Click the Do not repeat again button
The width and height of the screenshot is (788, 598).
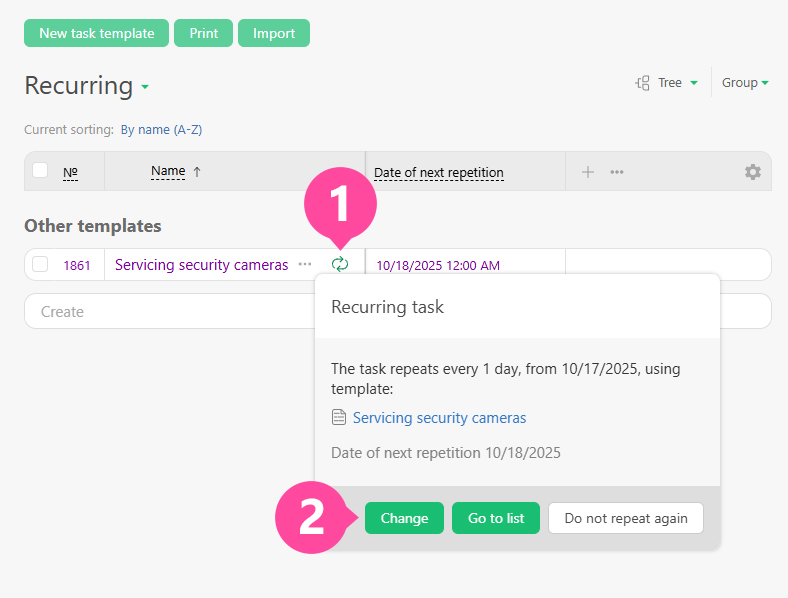(x=625, y=518)
